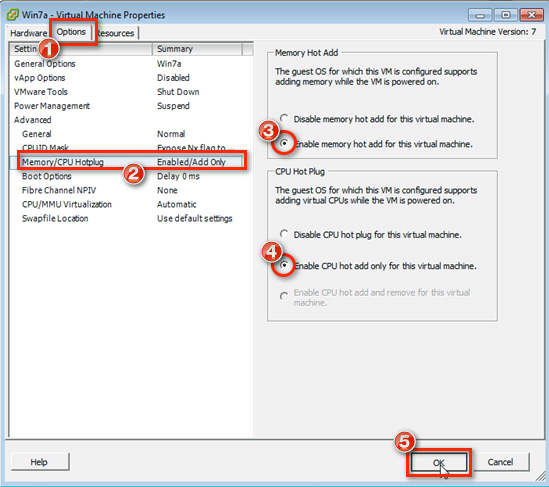Close the Virtual Machine Properties window
This screenshot has height=487, width=549.
pyautogui.click(x=531, y=15)
